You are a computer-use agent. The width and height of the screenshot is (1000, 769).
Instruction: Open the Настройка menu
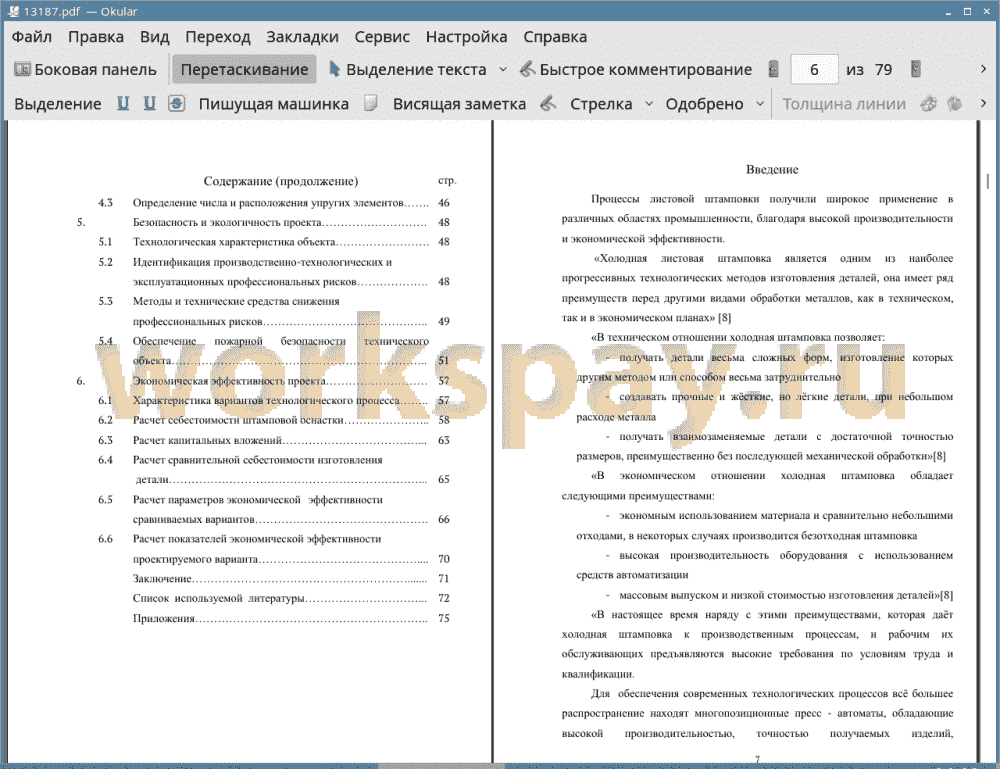(466, 37)
